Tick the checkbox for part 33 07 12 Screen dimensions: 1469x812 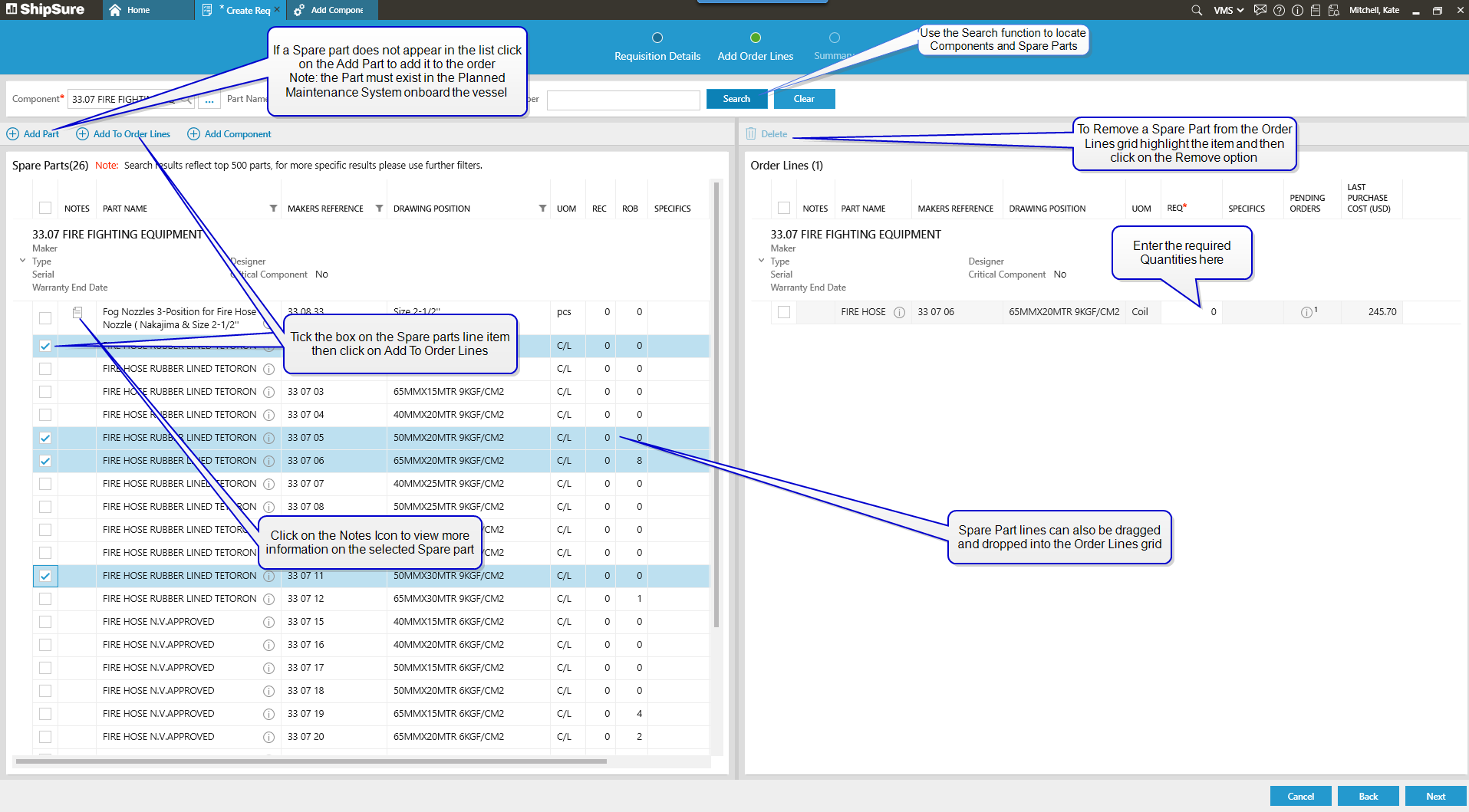pyautogui.click(x=45, y=599)
